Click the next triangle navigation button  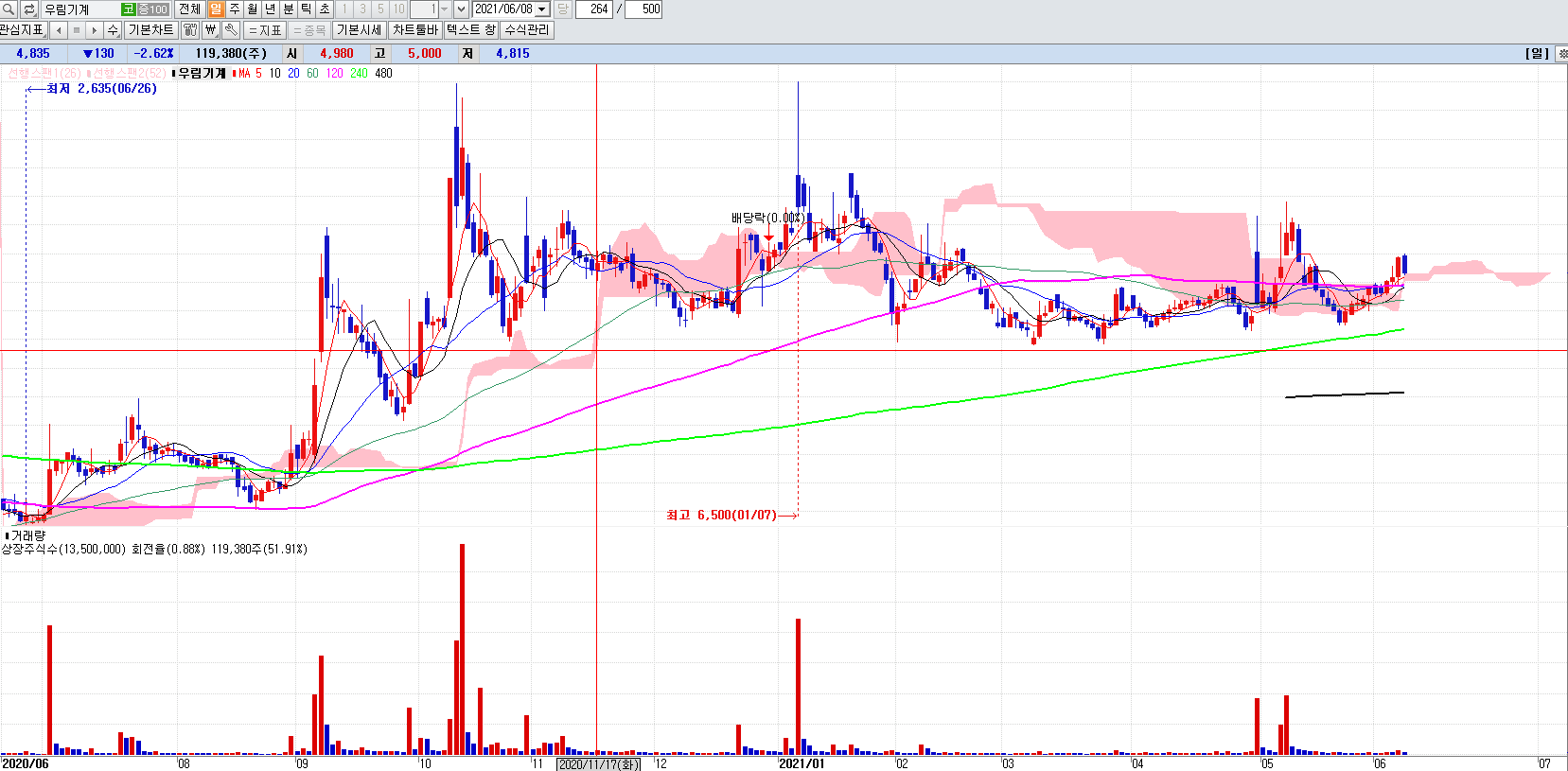tap(95, 30)
